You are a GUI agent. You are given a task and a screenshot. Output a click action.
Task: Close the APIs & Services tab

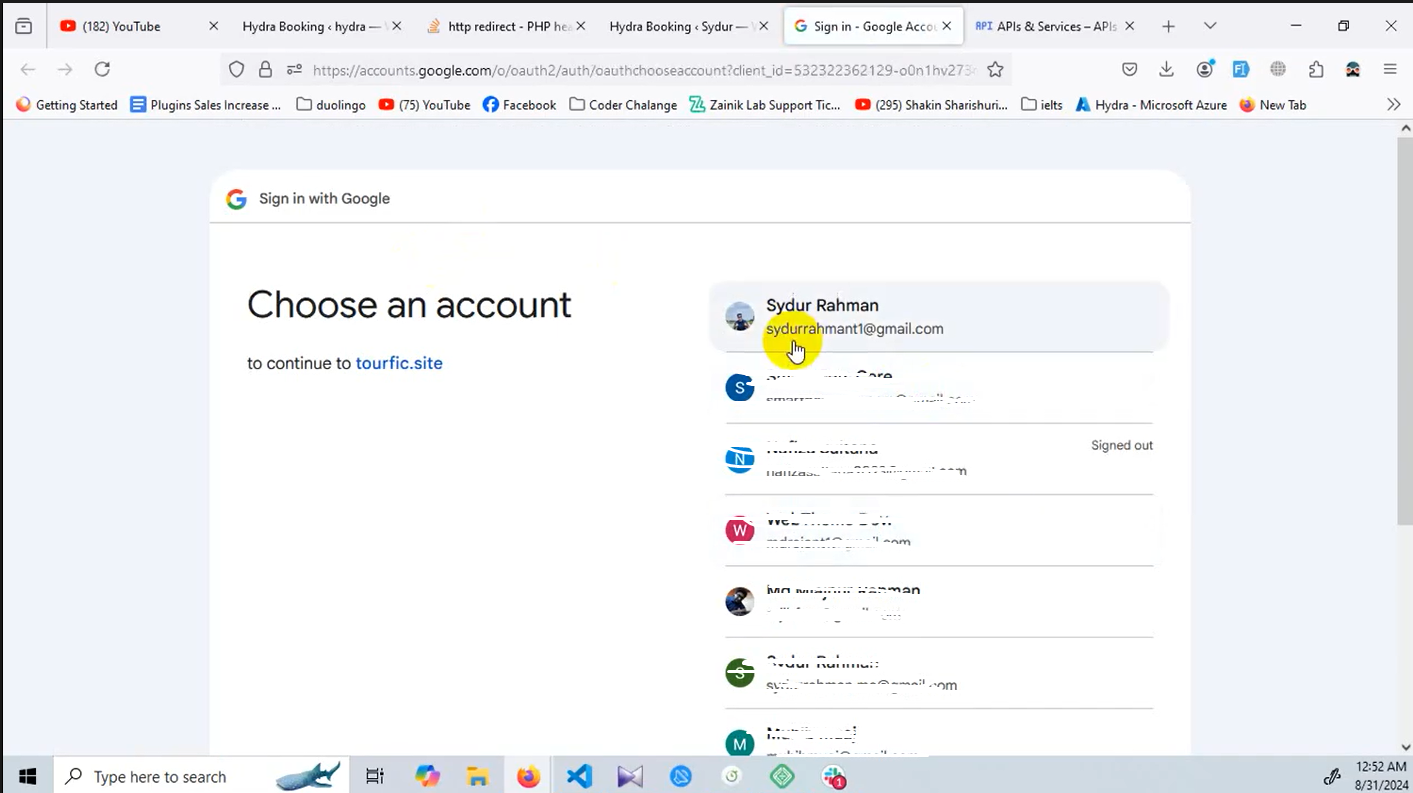[1130, 27]
